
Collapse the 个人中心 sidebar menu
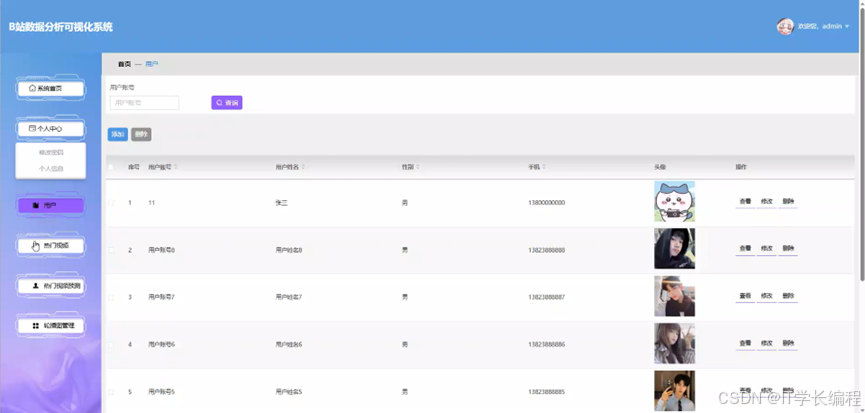[51, 128]
